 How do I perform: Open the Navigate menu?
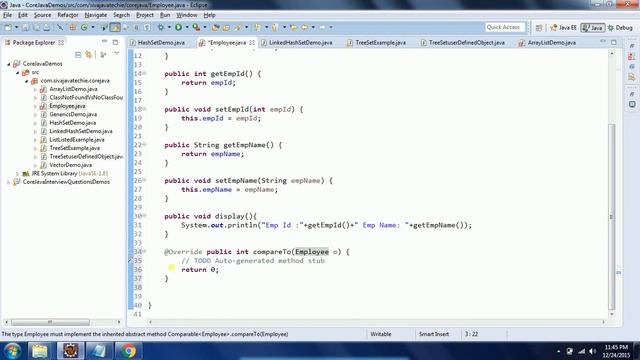(x=96, y=15)
